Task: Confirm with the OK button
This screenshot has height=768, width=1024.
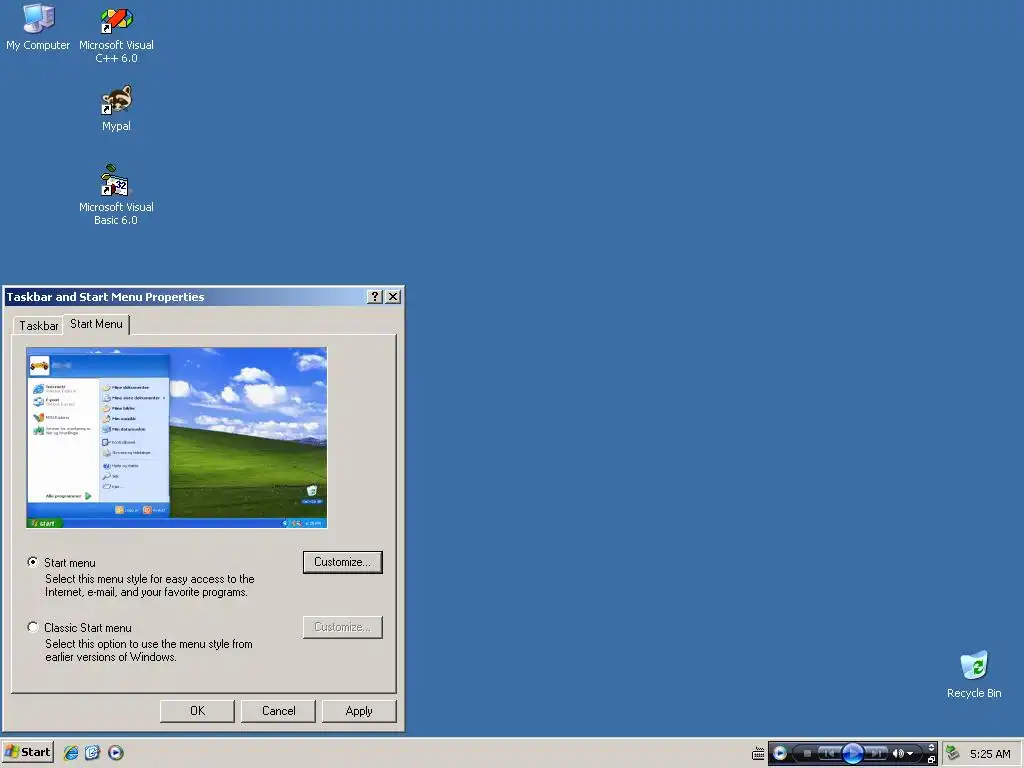Action: tap(197, 711)
